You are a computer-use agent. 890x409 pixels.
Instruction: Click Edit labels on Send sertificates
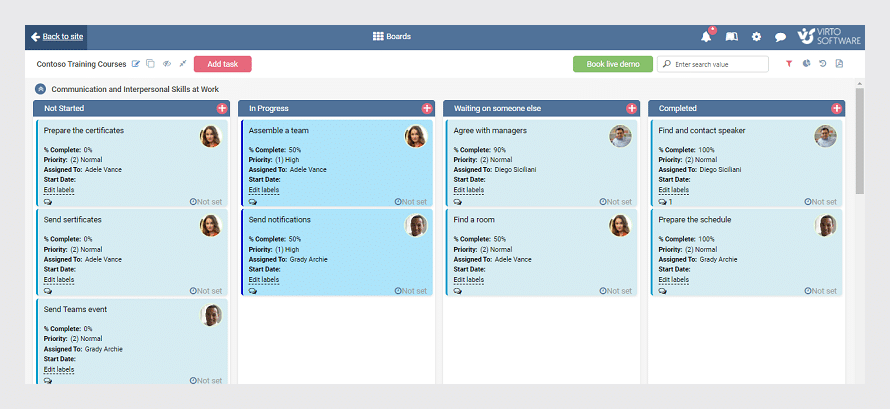[x=59, y=280]
